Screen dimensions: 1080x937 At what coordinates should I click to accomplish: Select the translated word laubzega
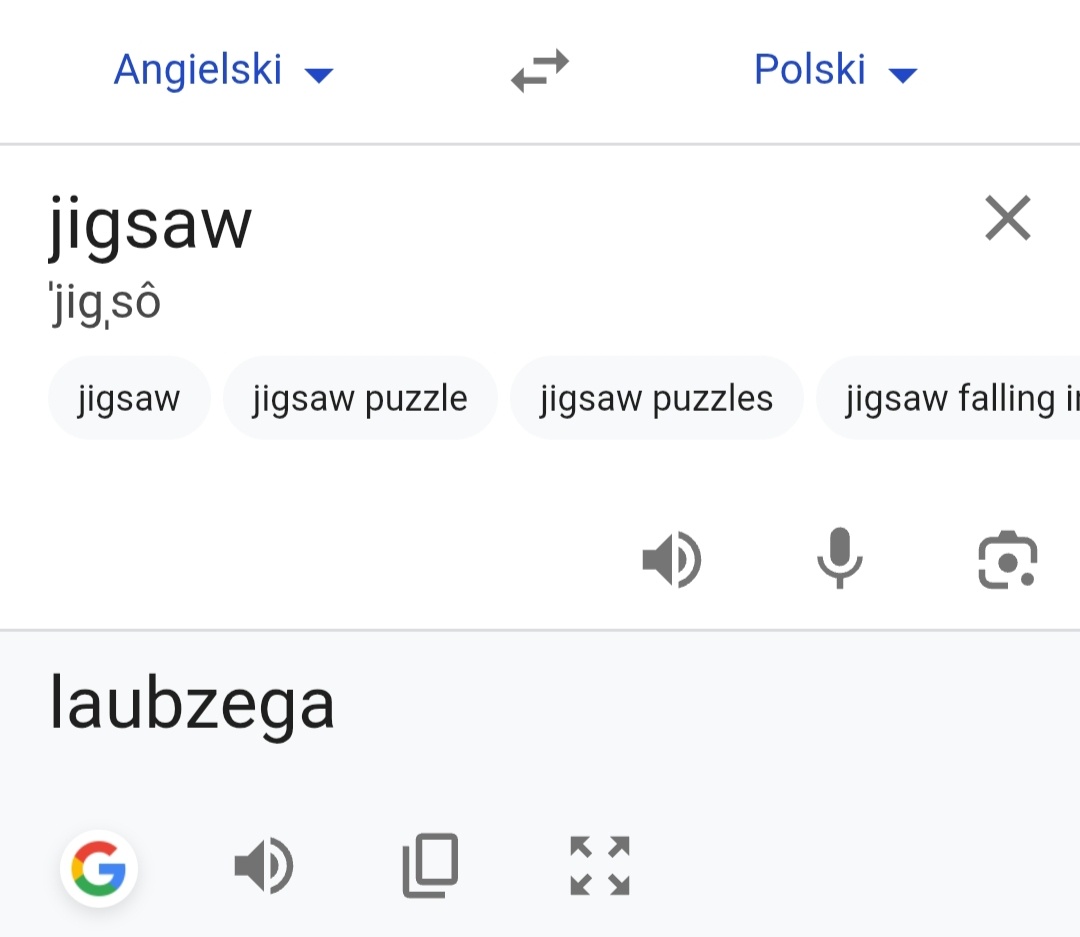point(192,703)
